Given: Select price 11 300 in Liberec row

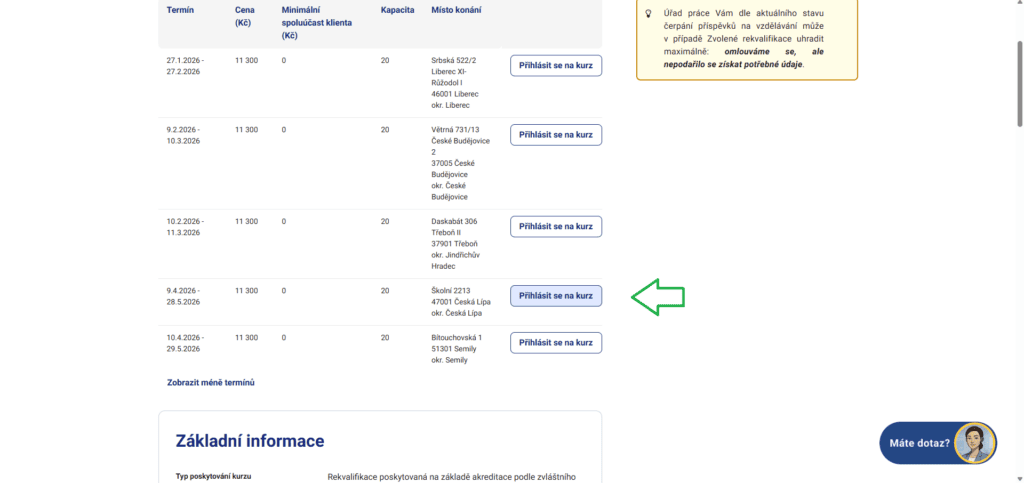Looking at the screenshot, I should pos(247,61).
